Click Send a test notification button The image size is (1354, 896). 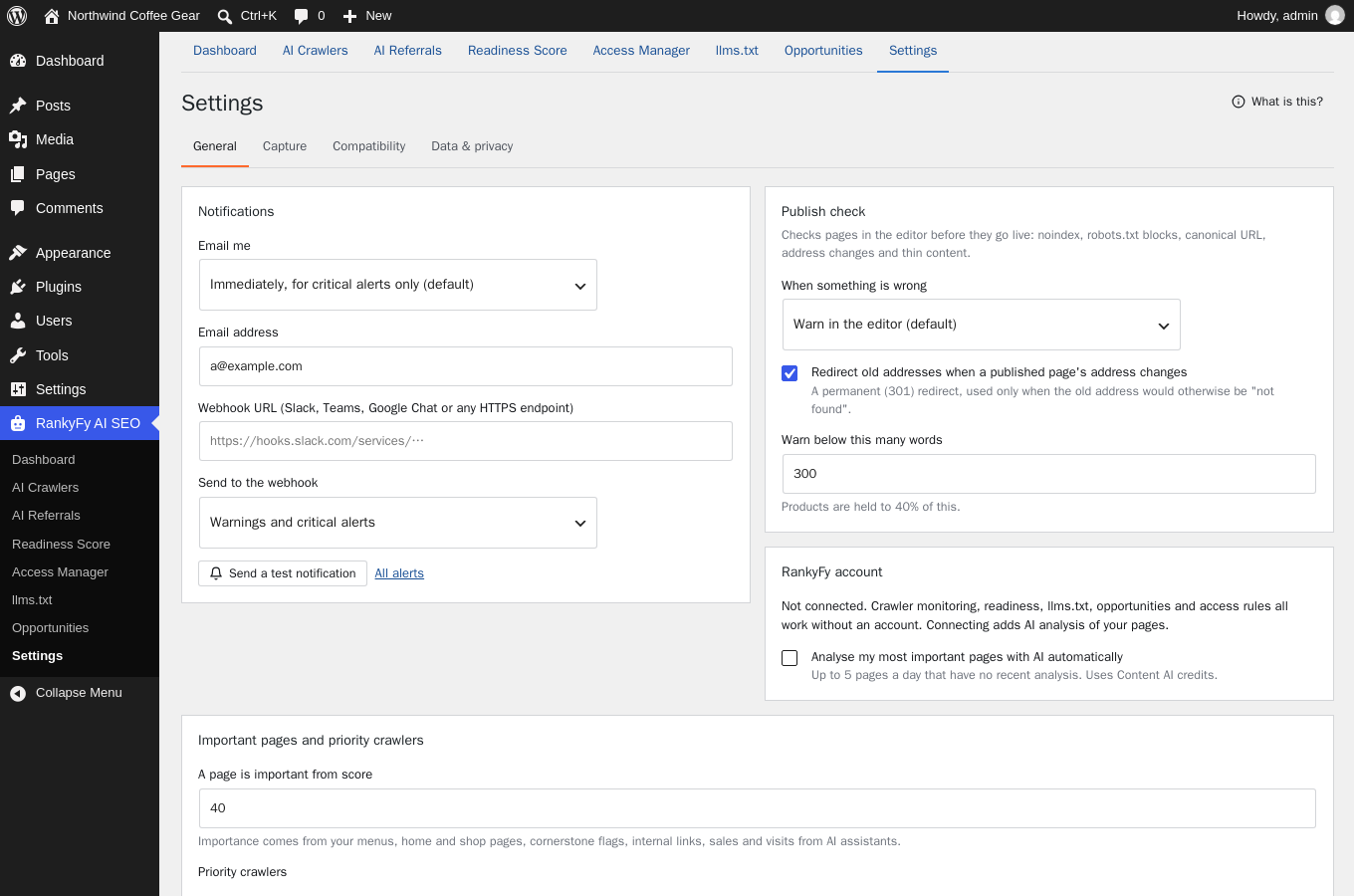[283, 573]
